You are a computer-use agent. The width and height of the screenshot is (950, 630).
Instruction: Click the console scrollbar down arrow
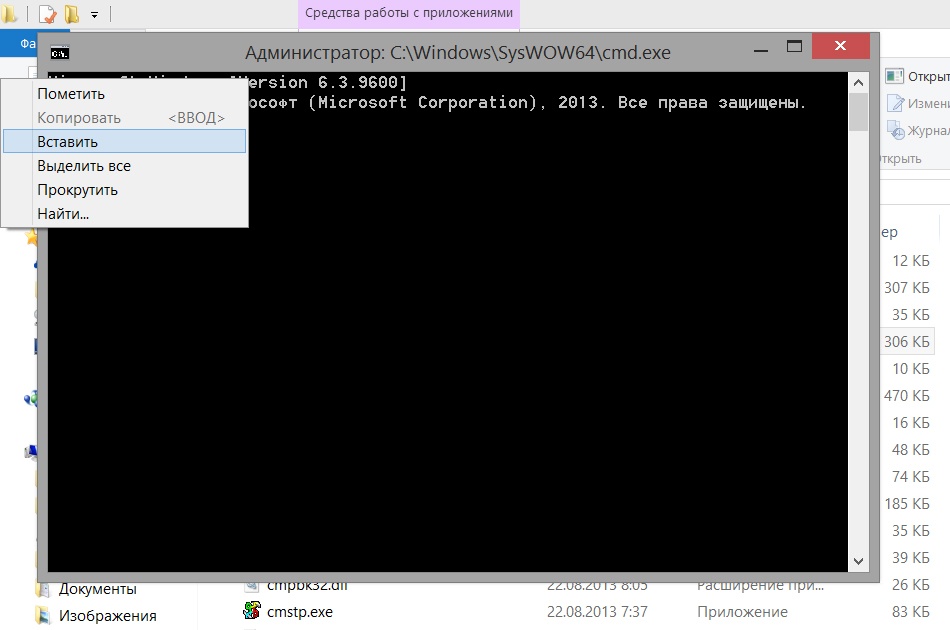click(858, 561)
